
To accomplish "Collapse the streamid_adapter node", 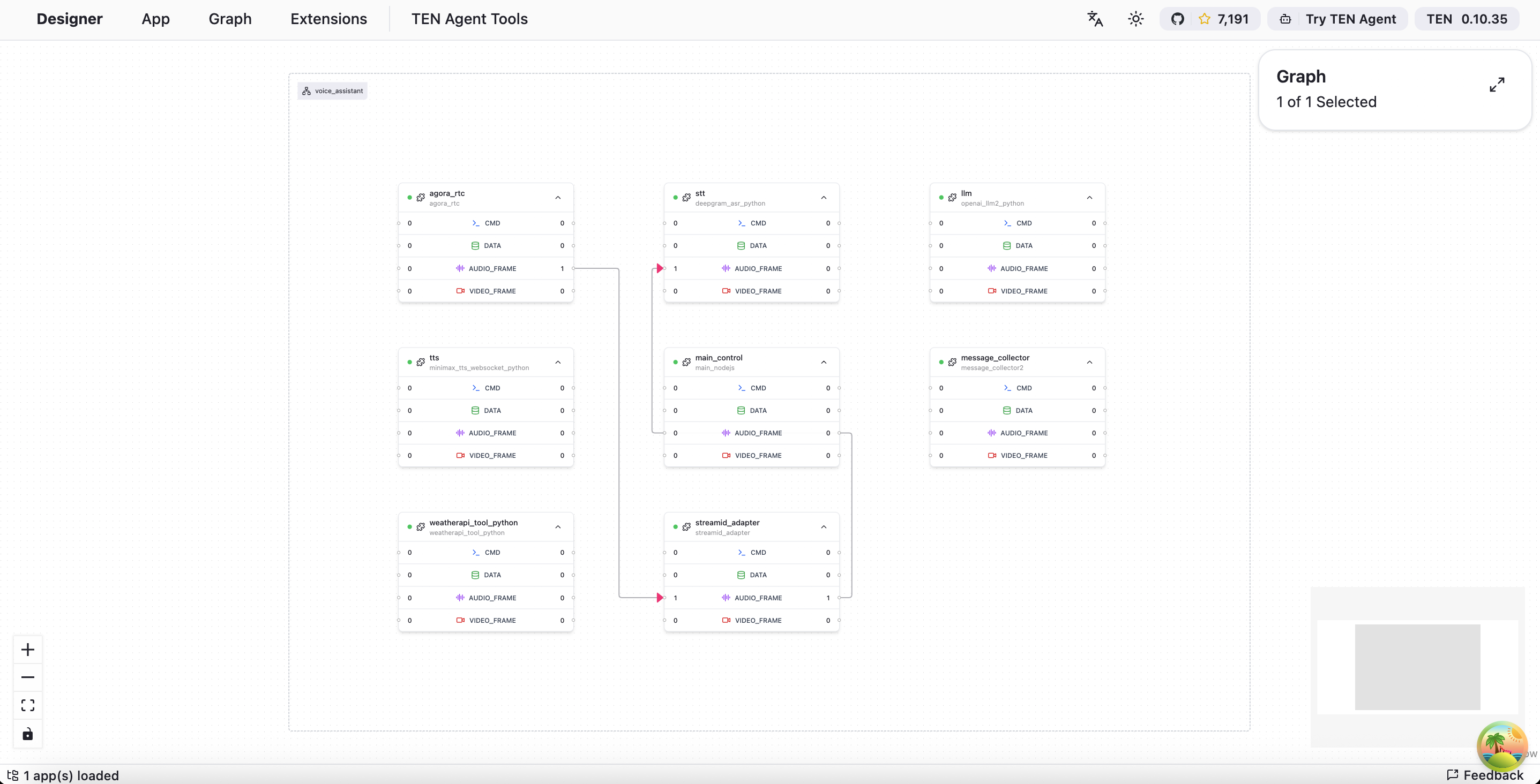I will [823, 527].
